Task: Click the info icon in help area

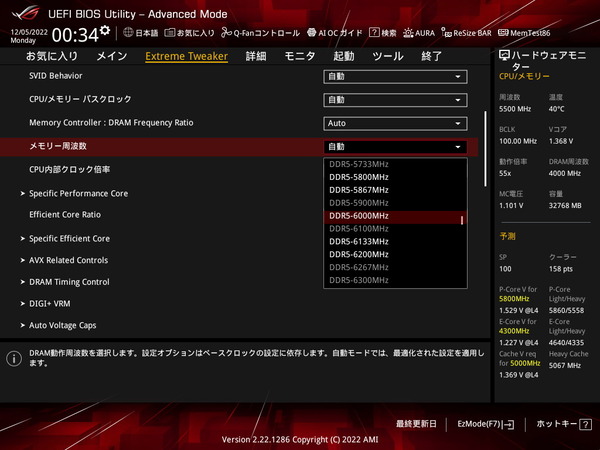Action: pos(14,359)
